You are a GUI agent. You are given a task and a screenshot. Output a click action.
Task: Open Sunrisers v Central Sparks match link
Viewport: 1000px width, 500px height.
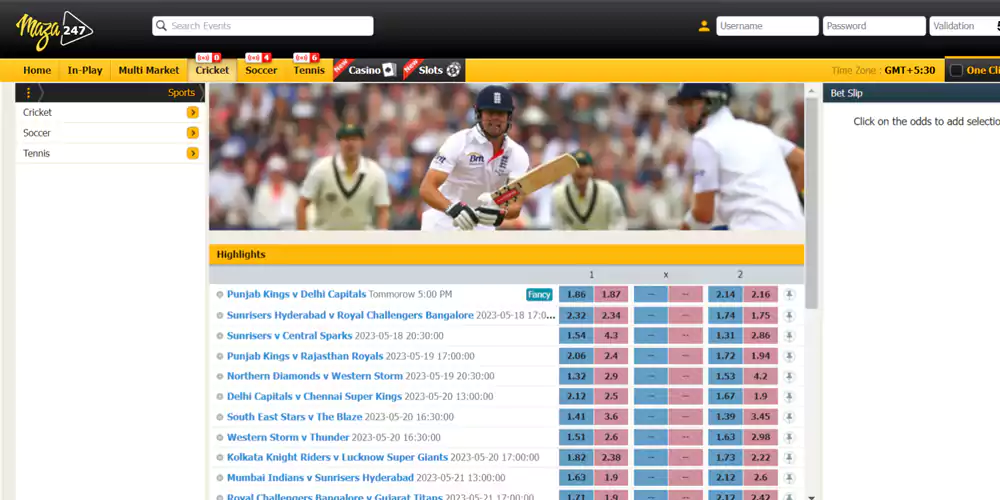290,335
